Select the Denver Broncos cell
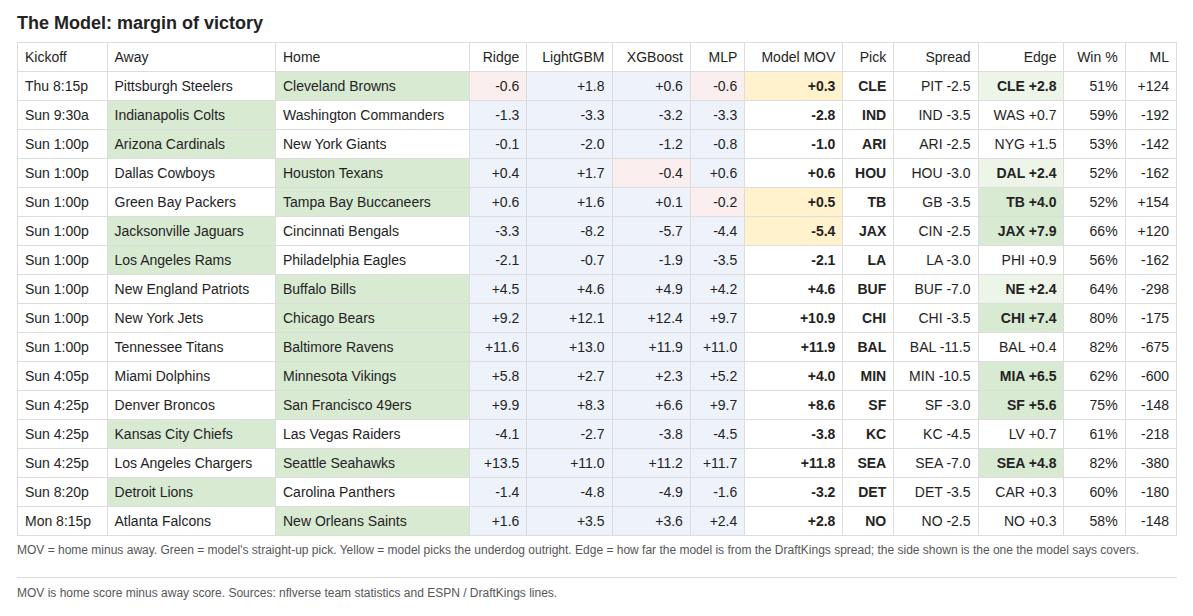 coord(191,405)
